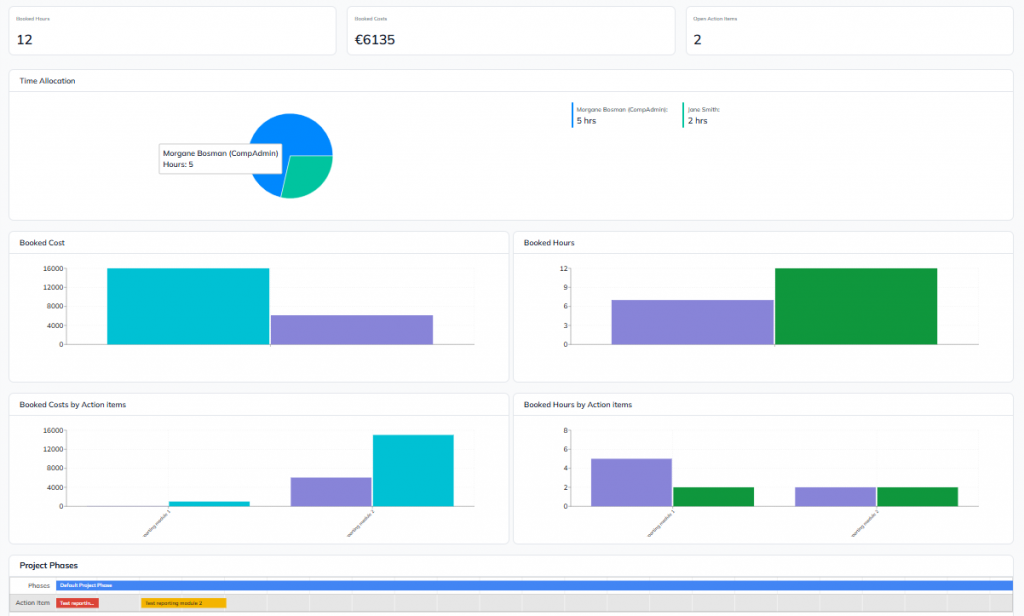Click the Booked Hours summary card showing 12

pyautogui.click(x=172, y=31)
